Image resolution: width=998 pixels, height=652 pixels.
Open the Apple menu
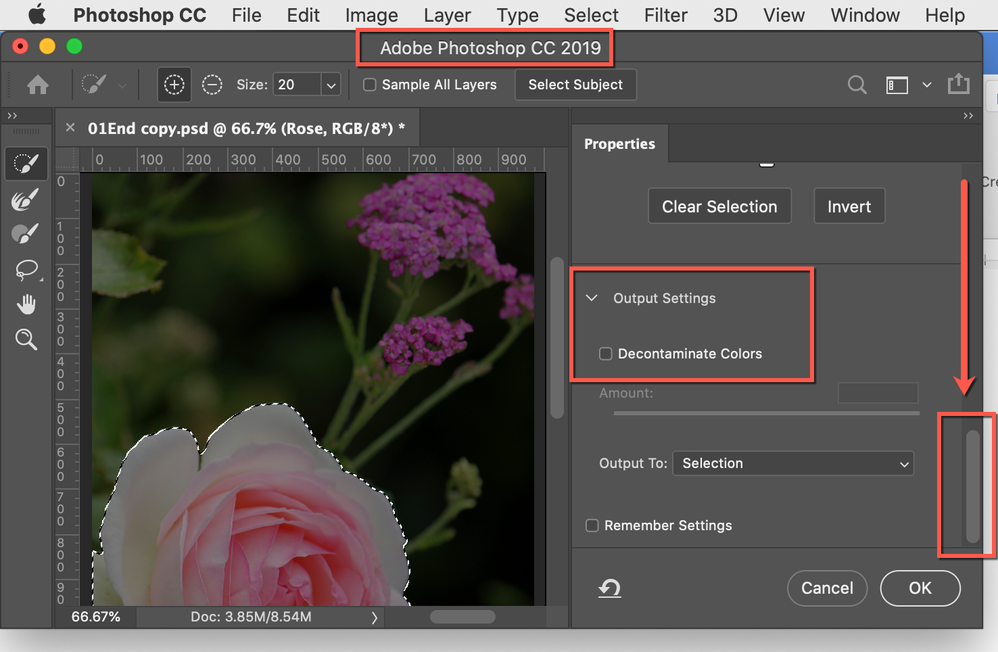pyautogui.click(x=37, y=15)
